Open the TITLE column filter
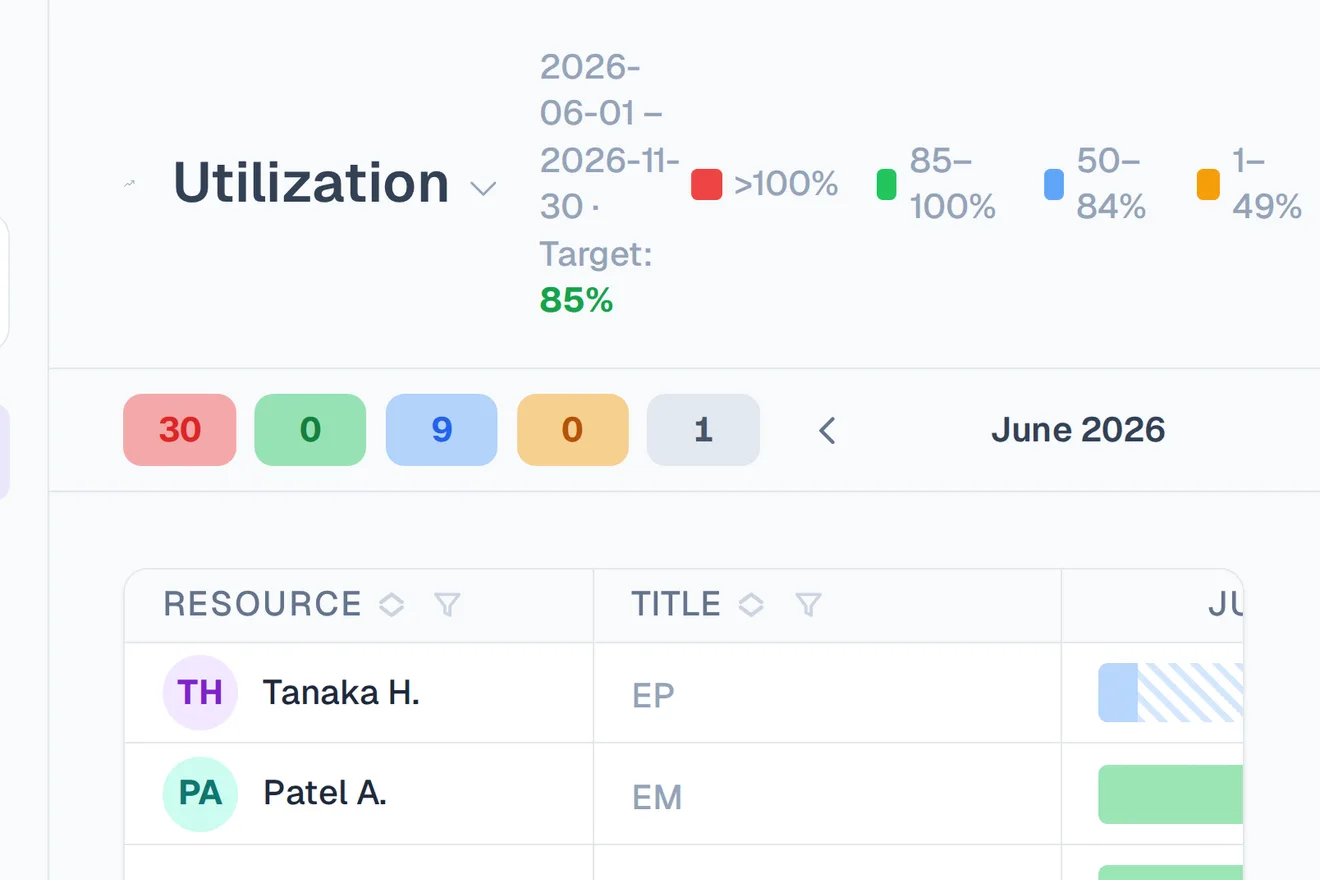 [808, 605]
